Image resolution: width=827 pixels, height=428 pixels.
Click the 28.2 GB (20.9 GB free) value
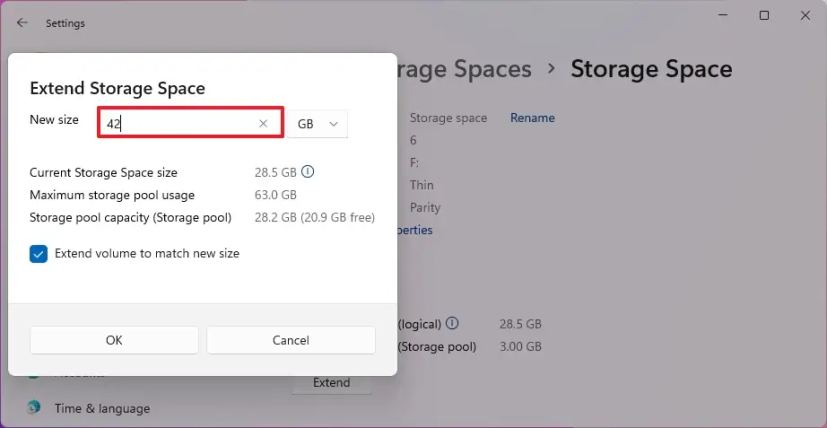tap(315, 217)
